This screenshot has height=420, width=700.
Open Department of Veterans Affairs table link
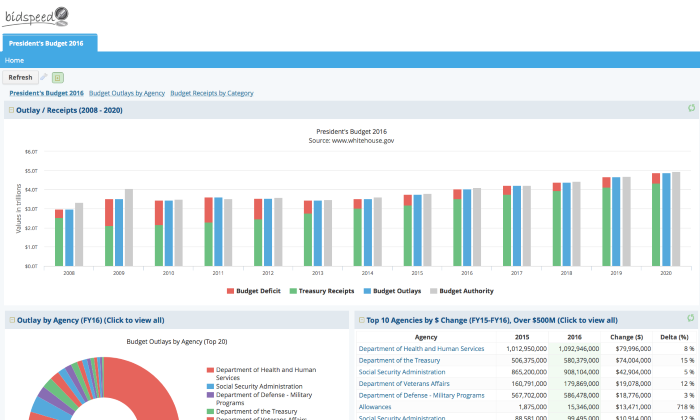pos(404,383)
